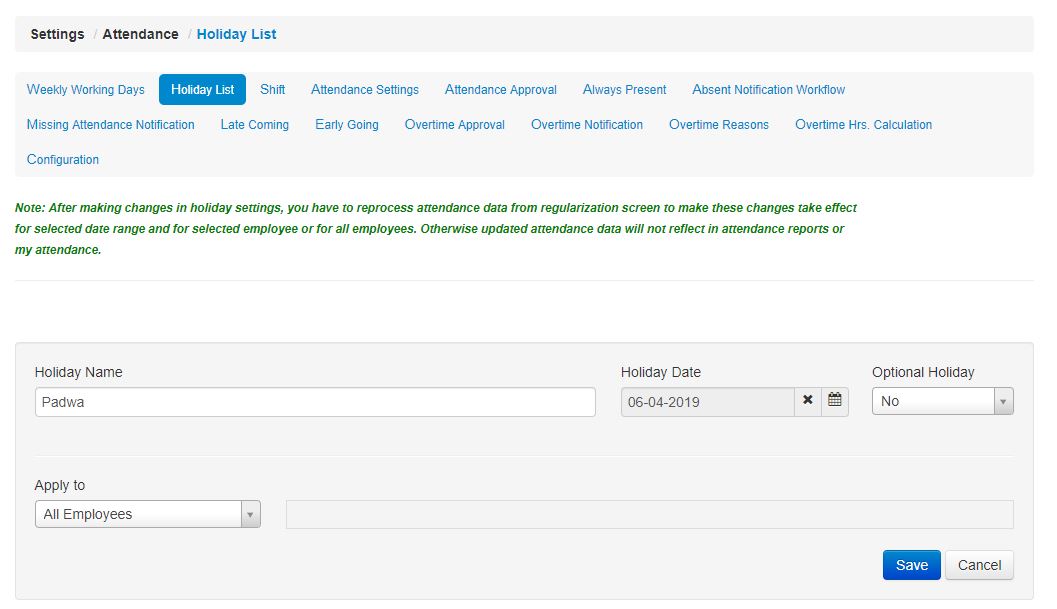The image size is (1057, 609).
Task: Select the Holiday List tab
Action: (x=202, y=90)
